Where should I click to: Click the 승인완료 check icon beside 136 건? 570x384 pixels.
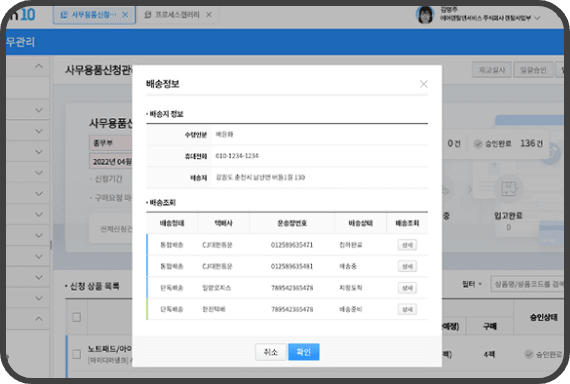478,144
